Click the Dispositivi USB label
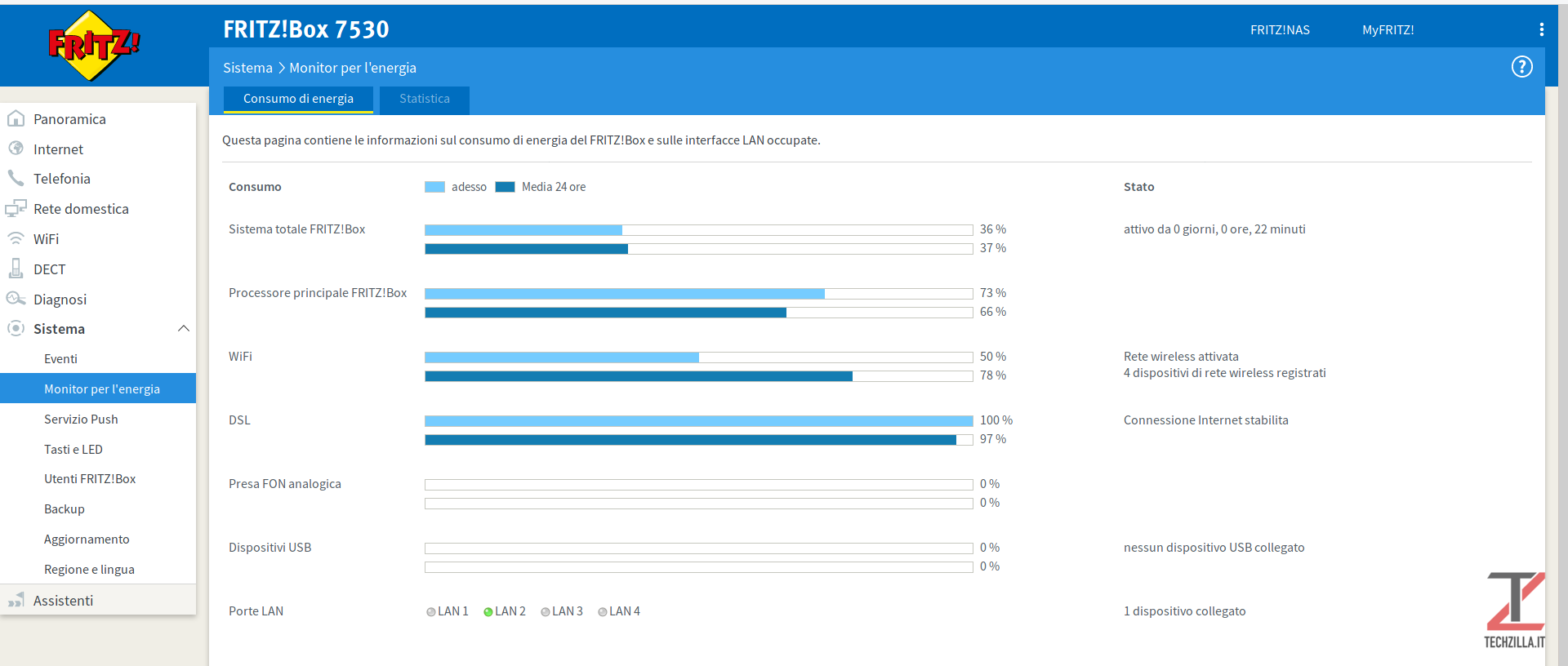1568x666 pixels. coord(269,548)
